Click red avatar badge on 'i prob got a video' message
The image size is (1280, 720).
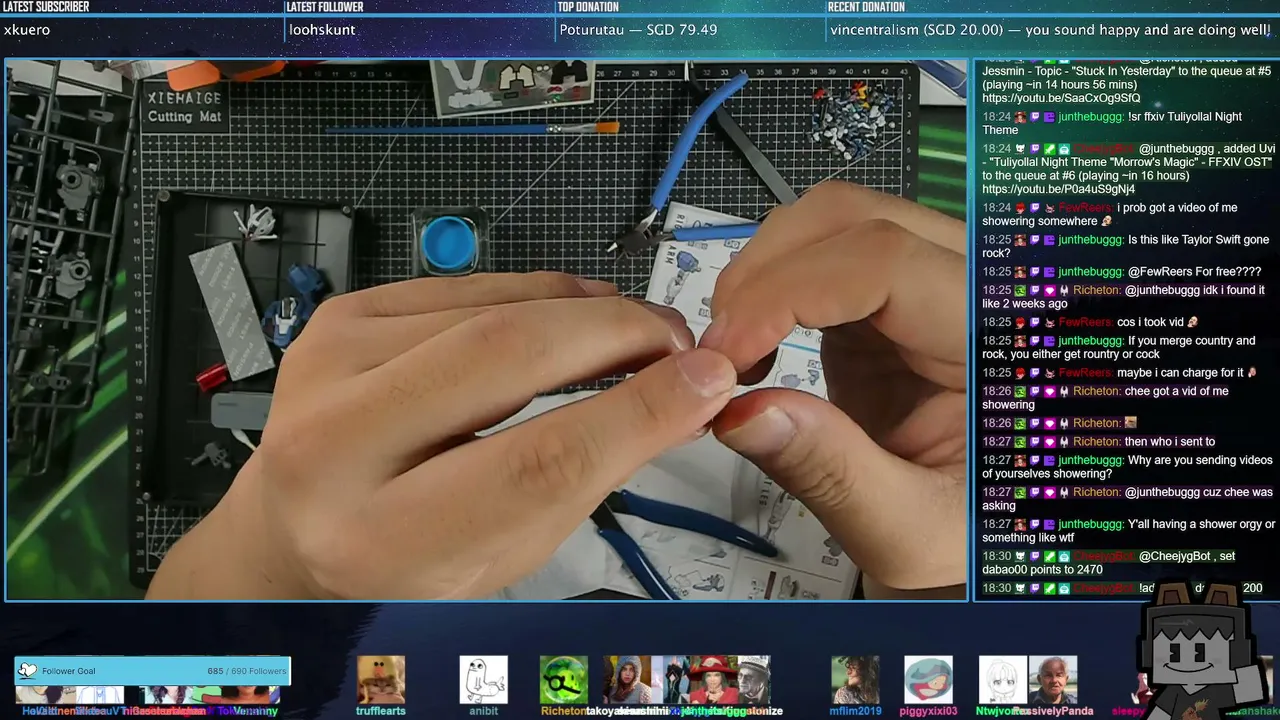[x=1020, y=208]
